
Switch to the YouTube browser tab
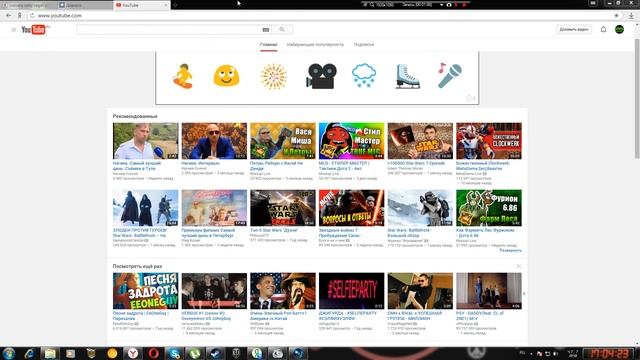[141, 5]
